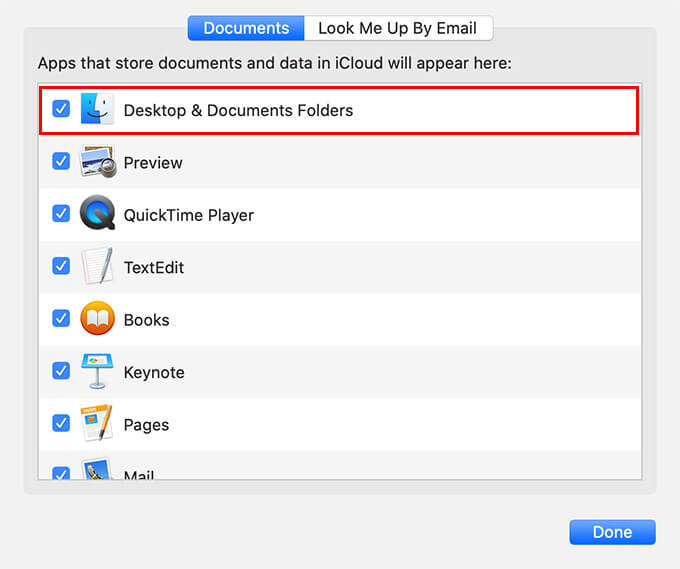Image resolution: width=680 pixels, height=569 pixels.
Task: Click the Finder icon for Desktop & Documents Folders
Action: click(x=97, y=109)
